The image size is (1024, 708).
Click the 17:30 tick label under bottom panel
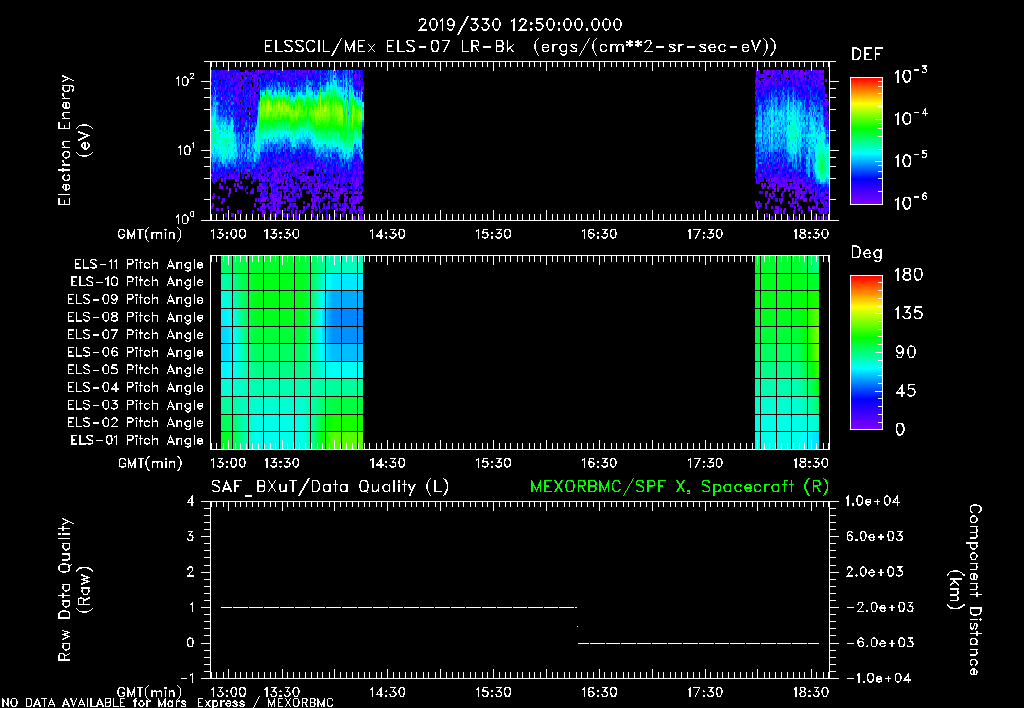pos(705,692)
